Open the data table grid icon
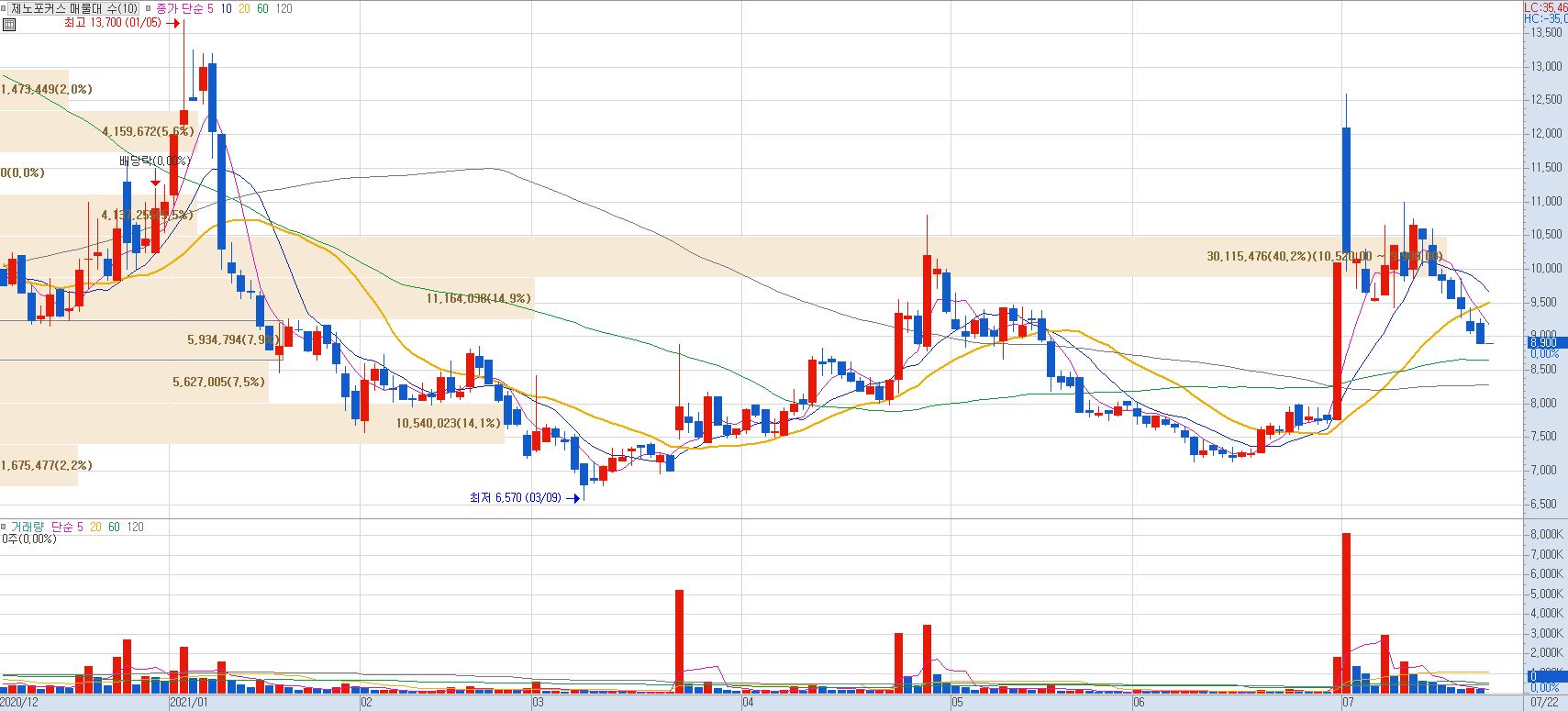Viewport: 1568px width, 711px height. pyautogui.click(x=8, y=25)
